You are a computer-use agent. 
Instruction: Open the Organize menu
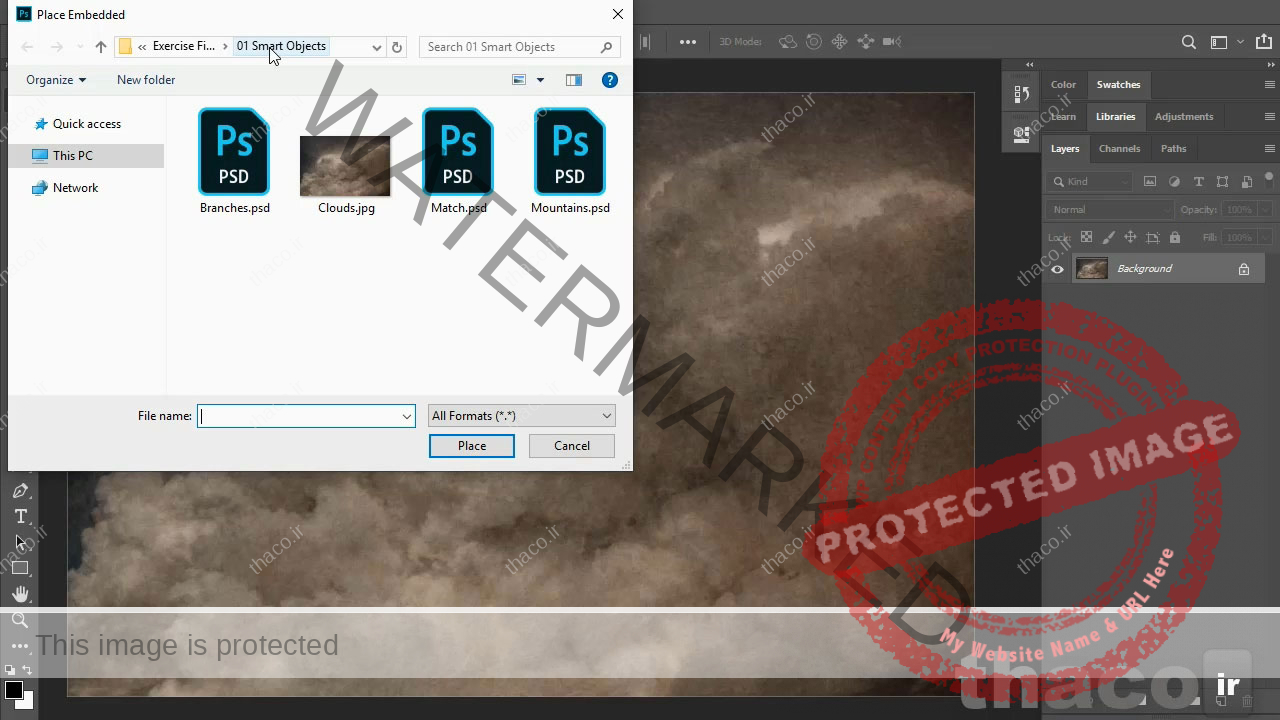56,80
